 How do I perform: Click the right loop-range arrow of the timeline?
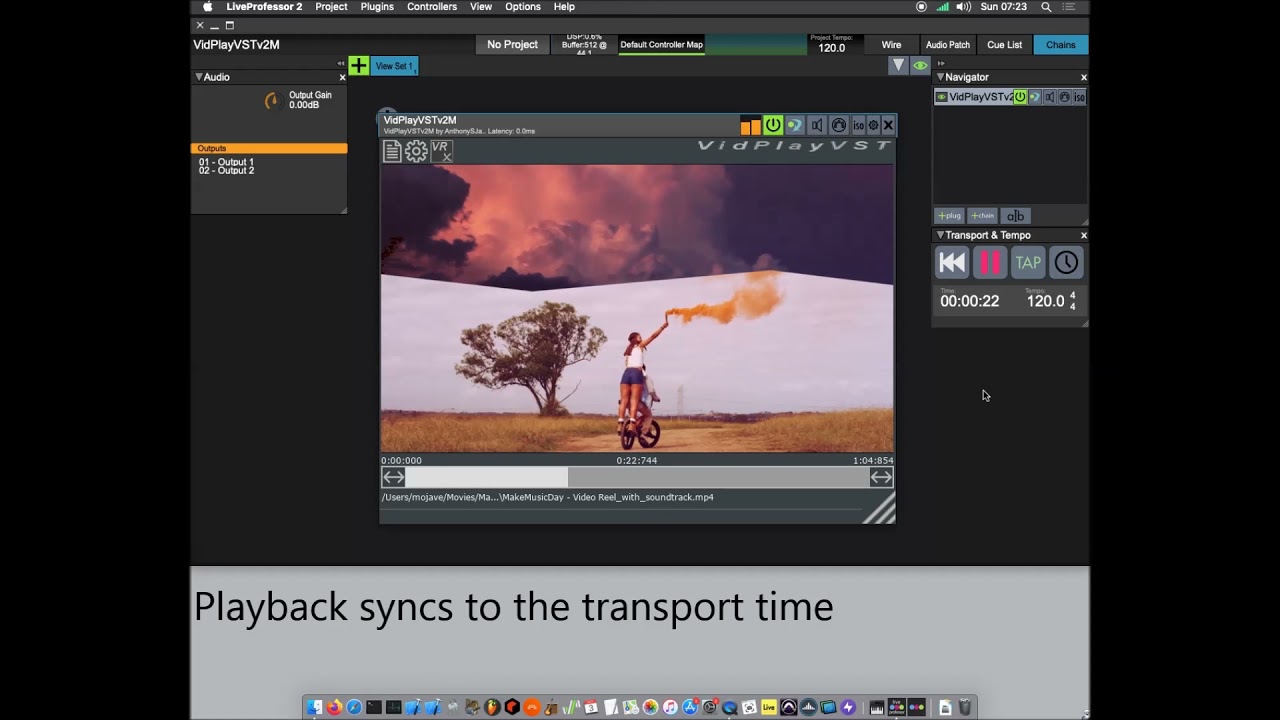pos(881,477)
